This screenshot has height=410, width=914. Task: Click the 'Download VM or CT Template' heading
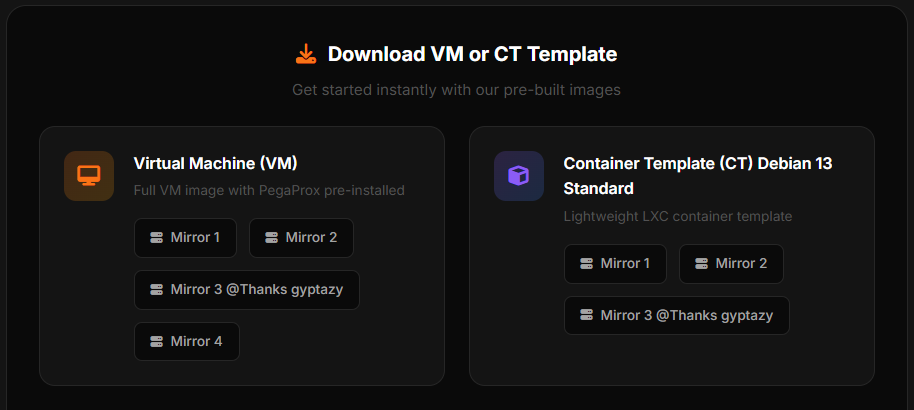[x=472, y=55]
